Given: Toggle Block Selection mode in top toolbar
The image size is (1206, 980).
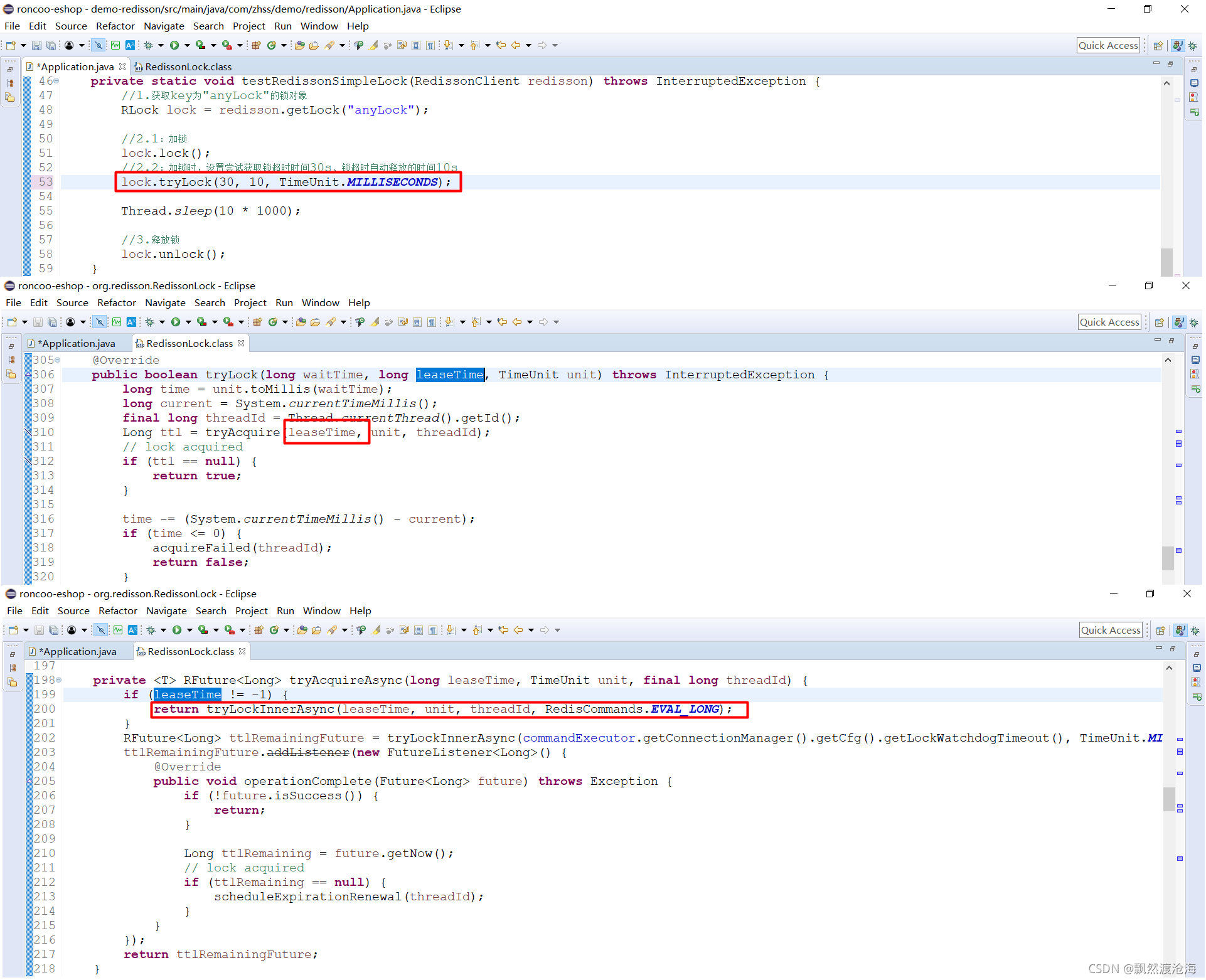Looking at the screenshot, I should click(416, 45).
